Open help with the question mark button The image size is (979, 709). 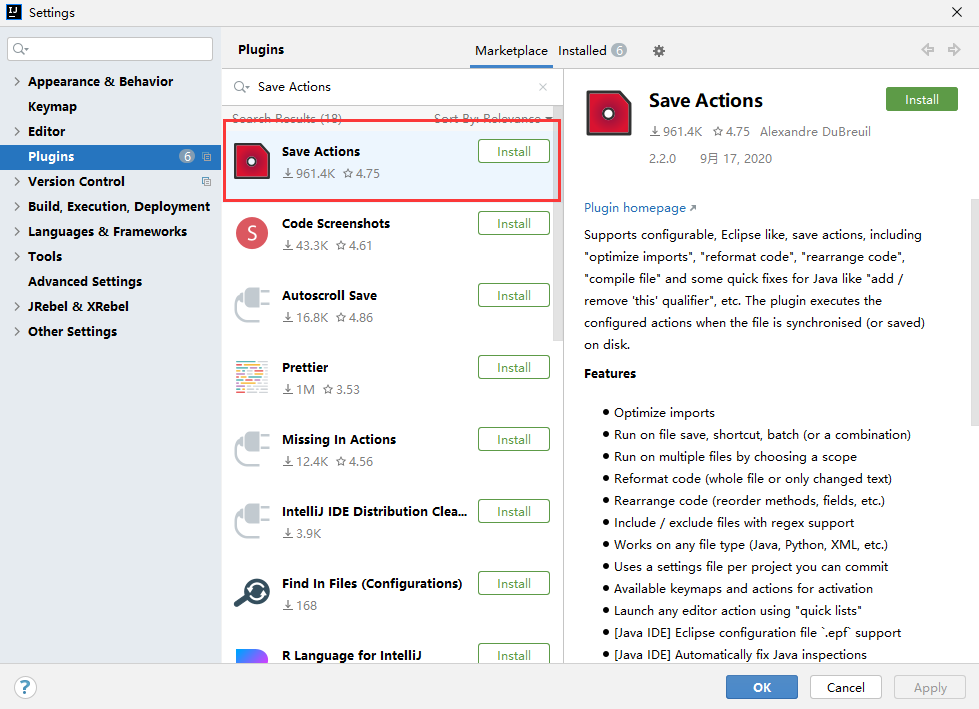tap(25, 687)
